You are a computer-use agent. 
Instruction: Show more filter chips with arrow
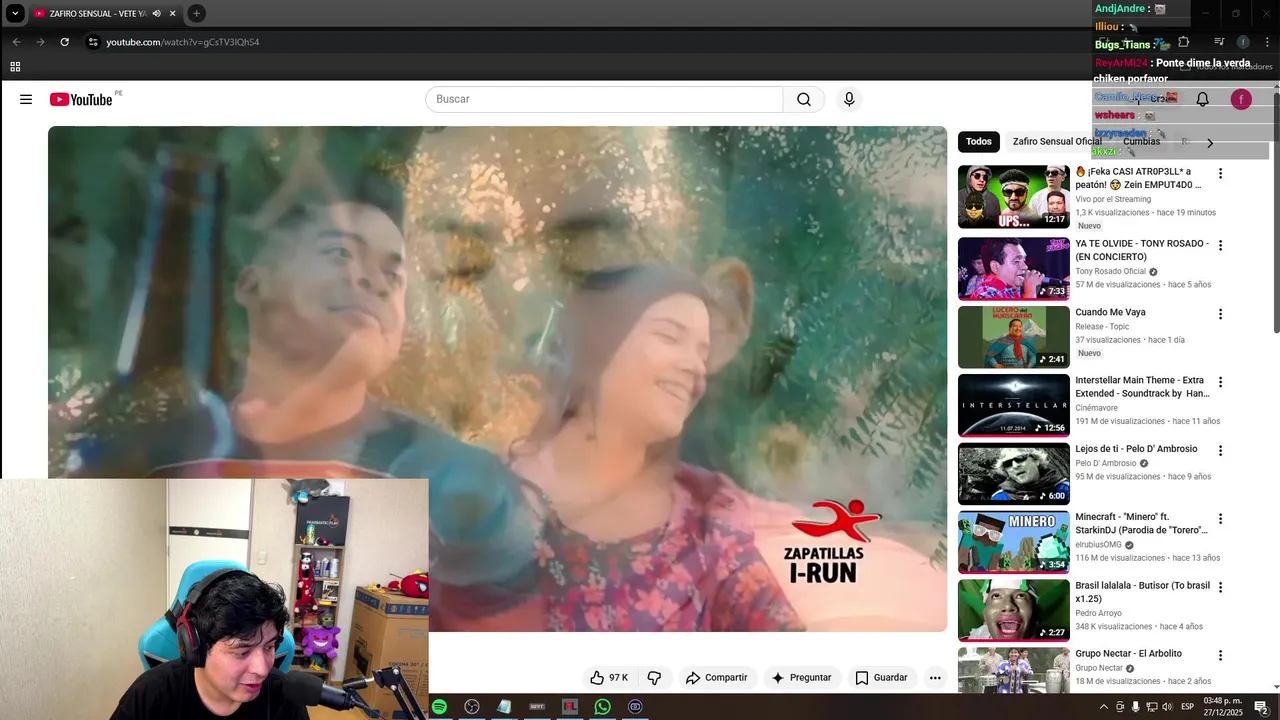pyautogui.click(x=1210, y=143)
